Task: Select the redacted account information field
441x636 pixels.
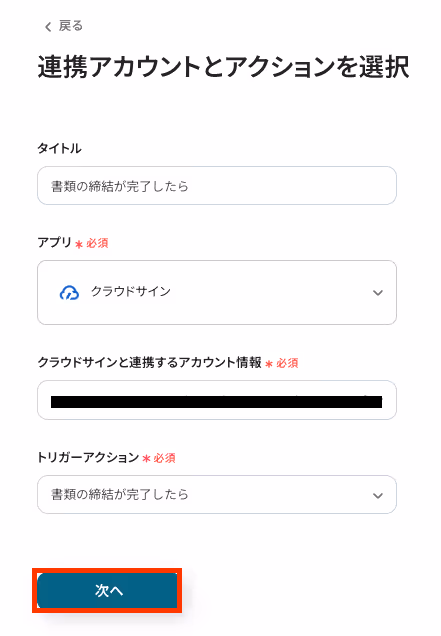Action: [217, 400]
